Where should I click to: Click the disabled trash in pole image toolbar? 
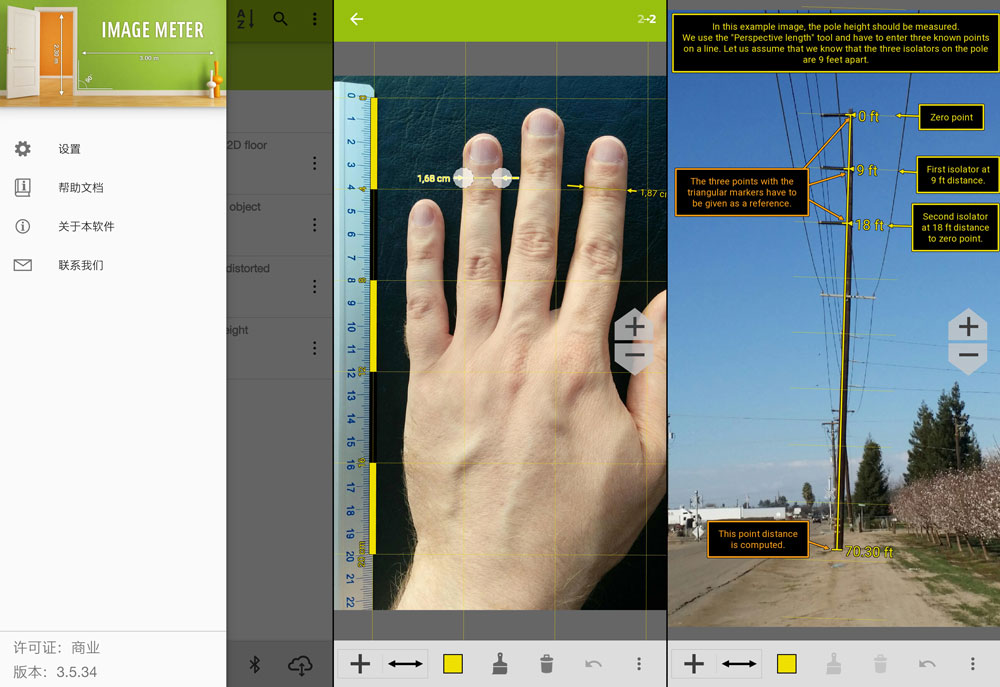click(x=880, y=664)
